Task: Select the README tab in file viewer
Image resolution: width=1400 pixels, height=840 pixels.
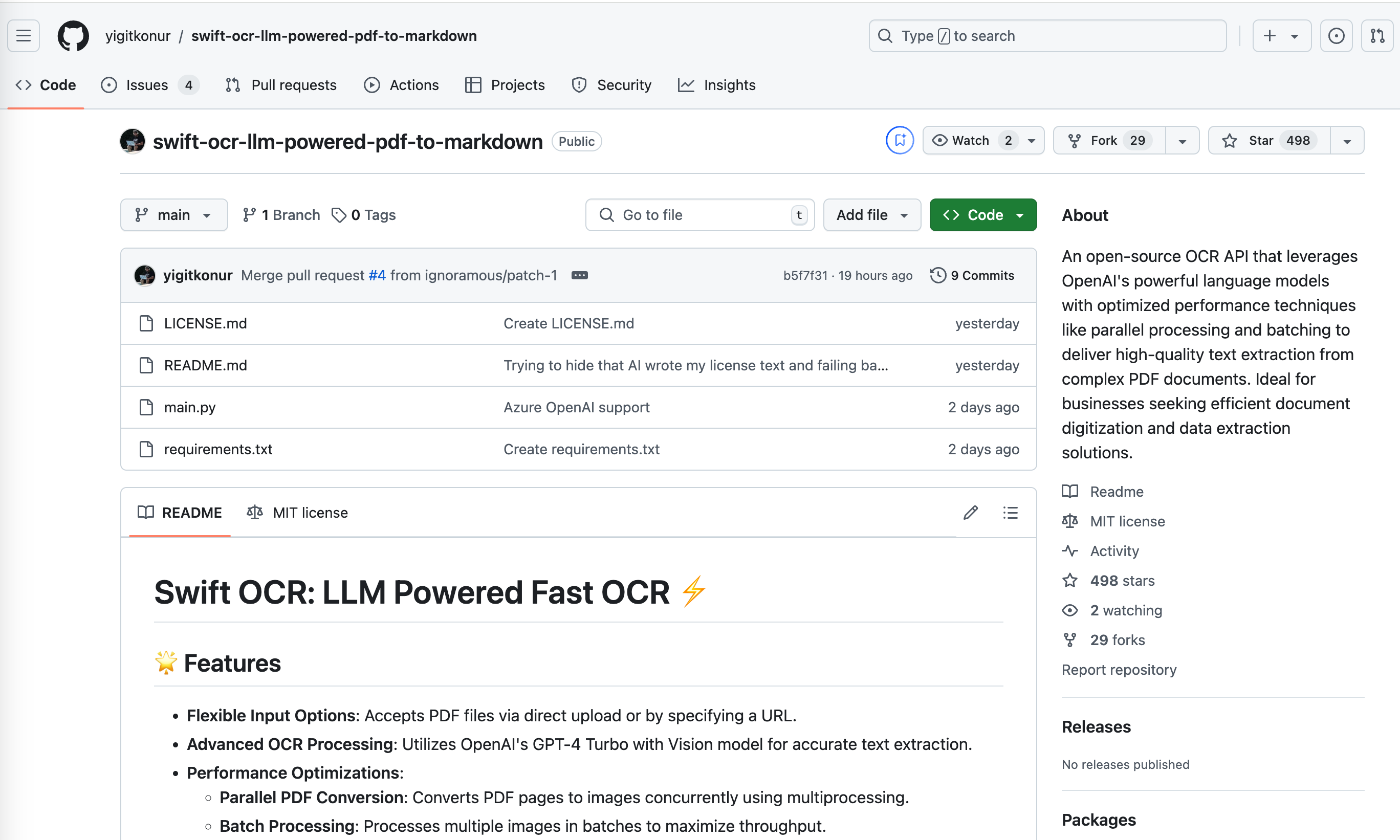Action: coord(180,512)
